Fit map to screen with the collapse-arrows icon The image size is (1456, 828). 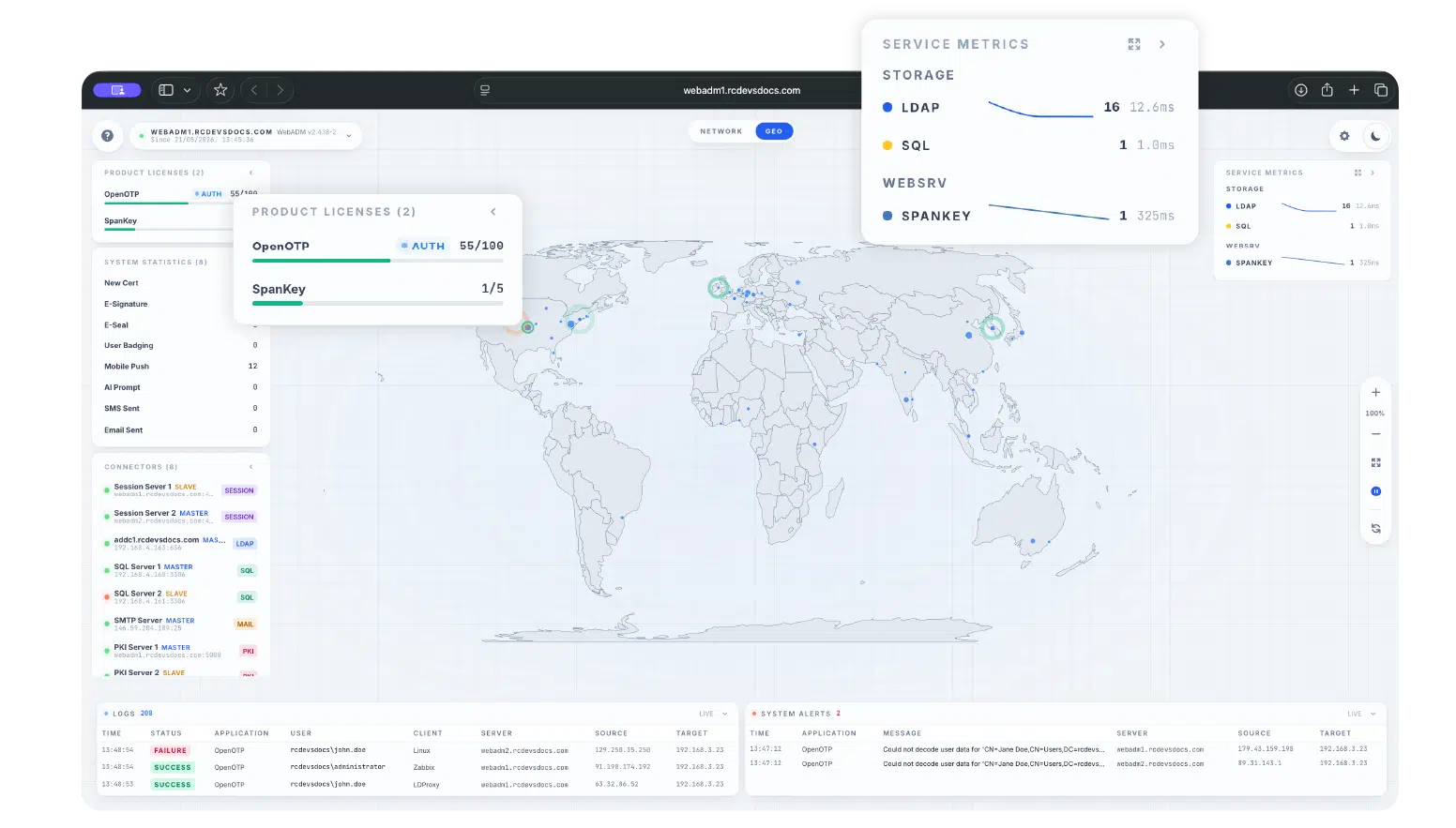click(x=1375, y=462)
